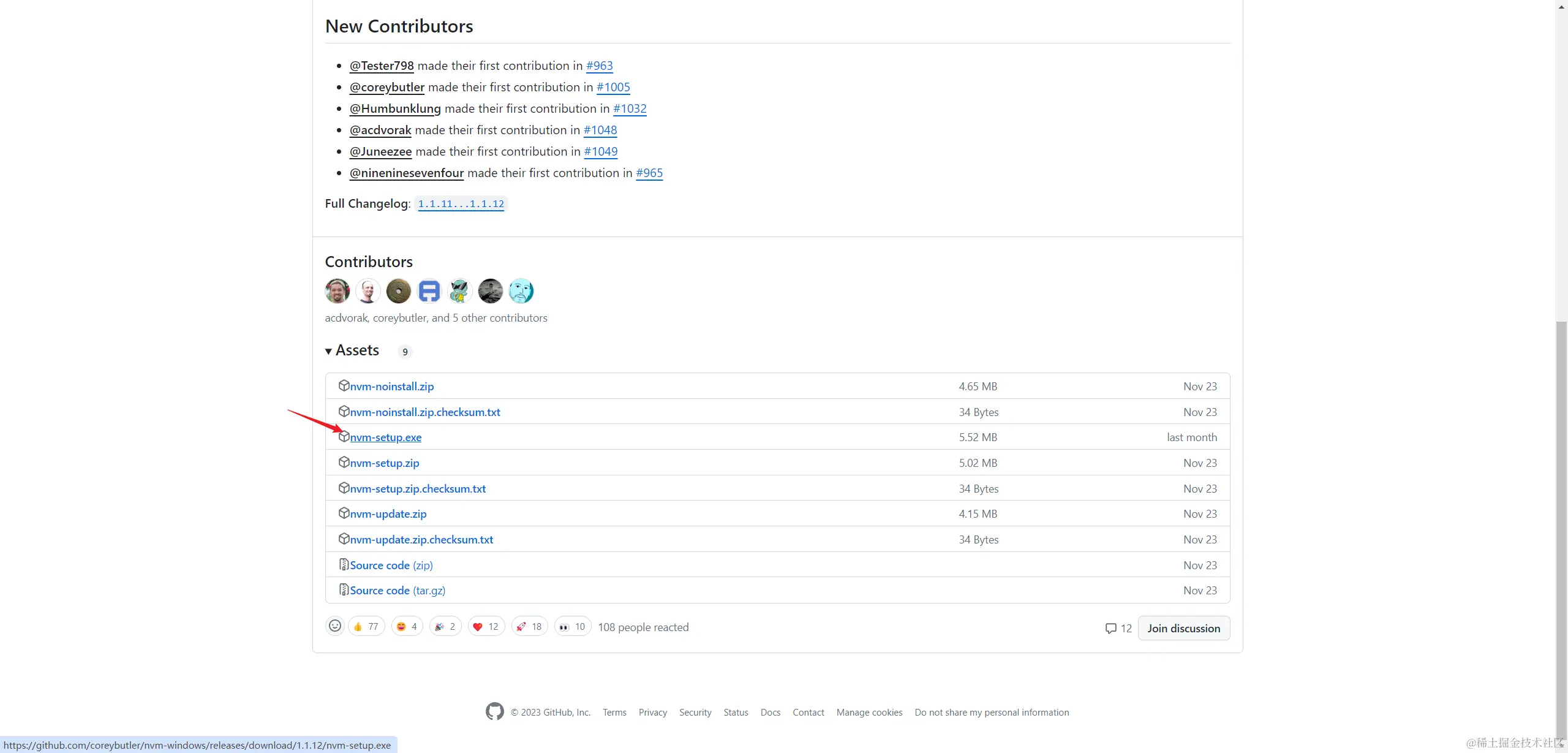1568x753 pixels.
Task: Download nvm-setup.zip
Action: 385,463
